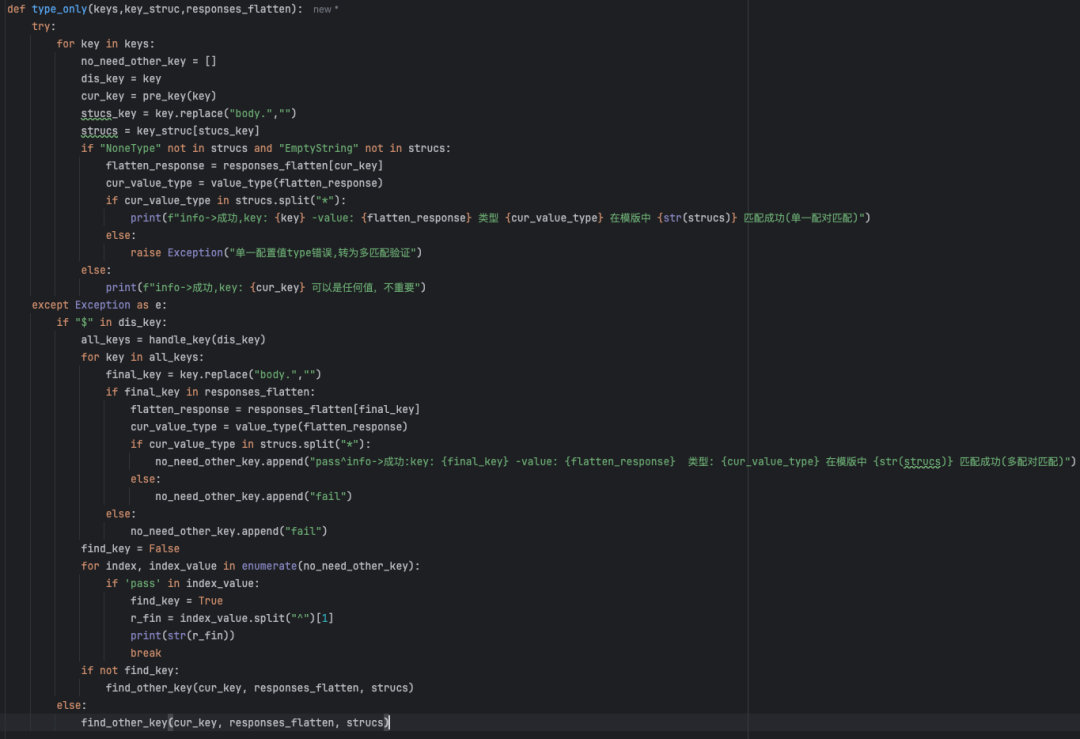Click the "EmptyString" string literal
This screenshot has height=739, width=1080.
click(x=318, y=148)
